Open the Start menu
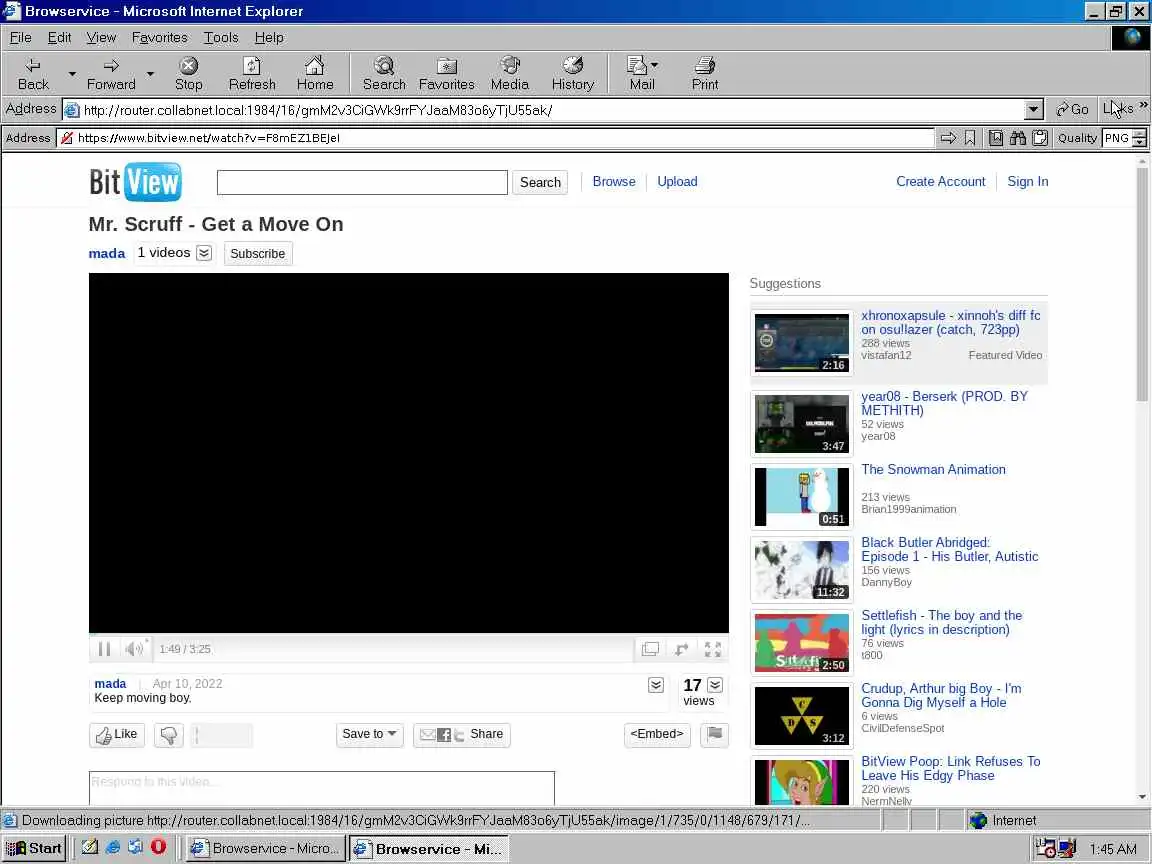This screenshot has height=864, width=1152. pos(34,849)
